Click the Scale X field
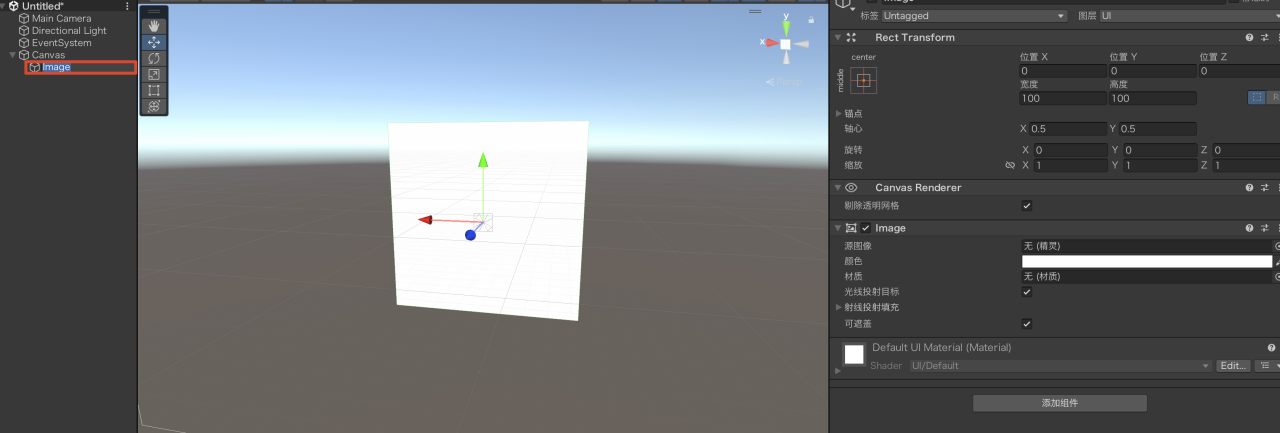The image size is (1280, 433). click(x=1068, y=165)
